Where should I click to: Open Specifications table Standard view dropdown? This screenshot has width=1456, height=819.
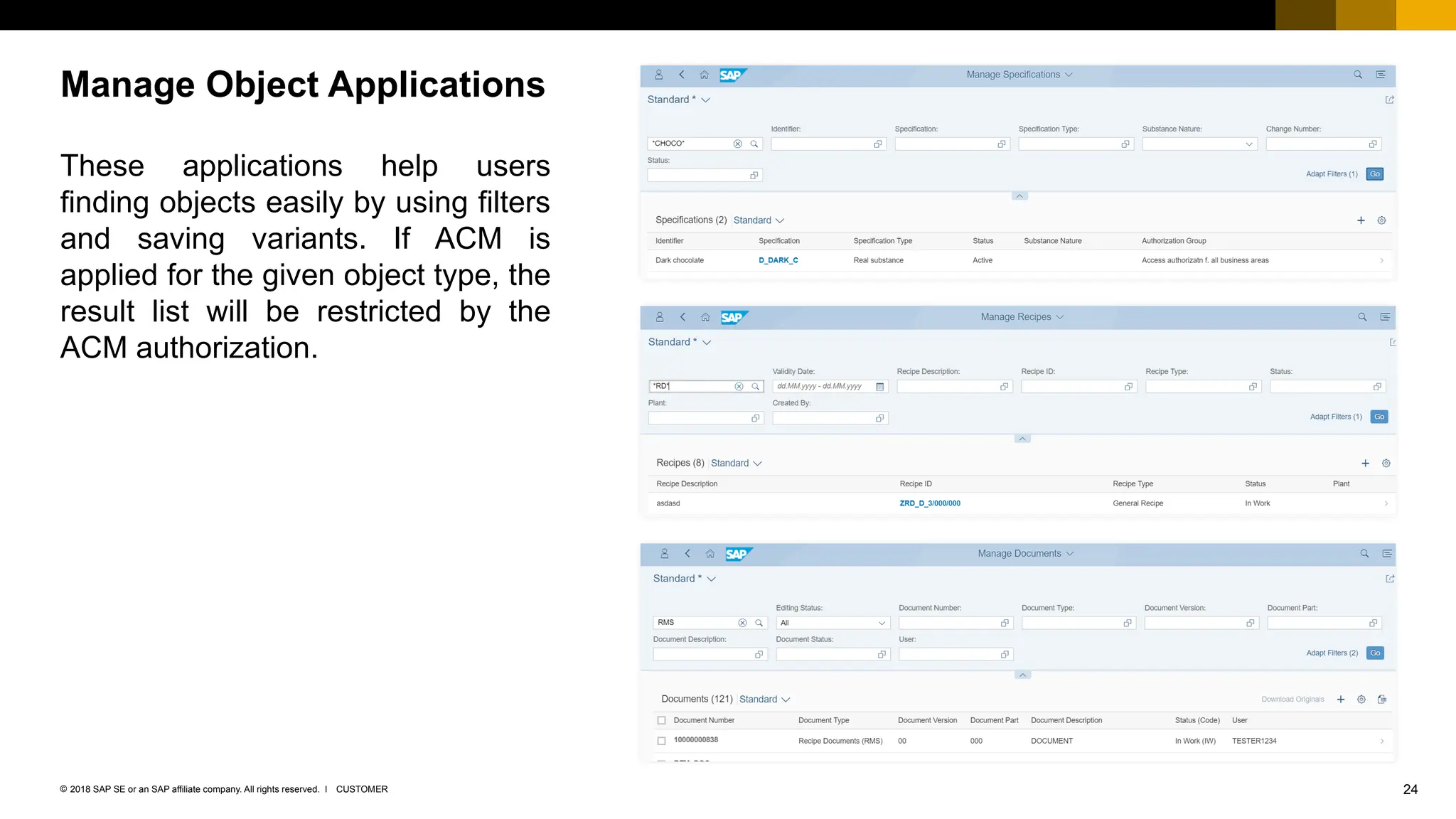coord(759,220)
